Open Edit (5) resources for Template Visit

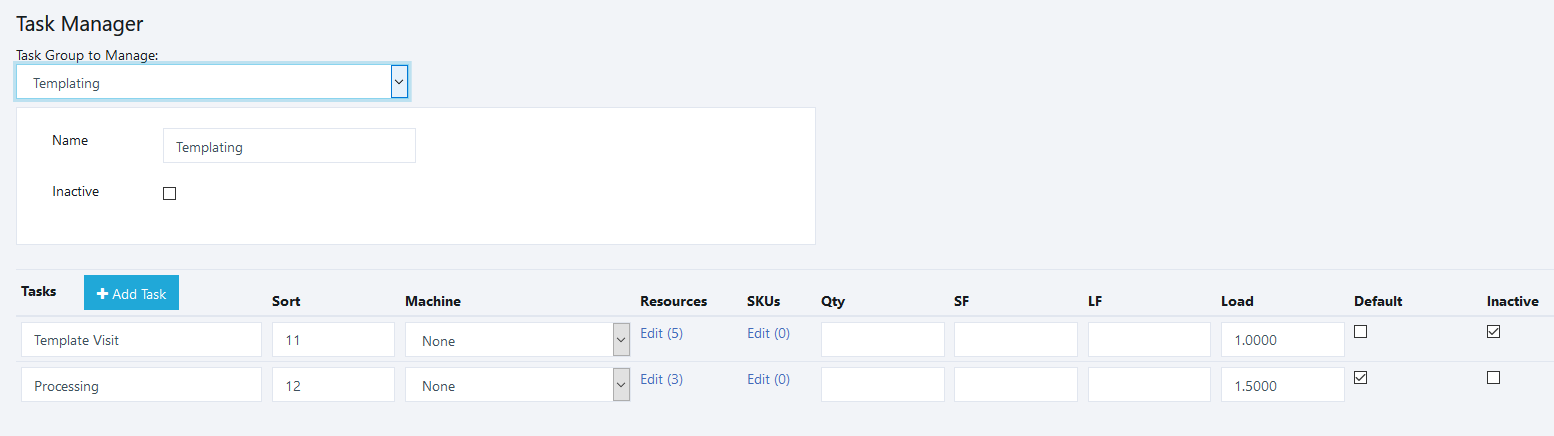pos(661,333)
